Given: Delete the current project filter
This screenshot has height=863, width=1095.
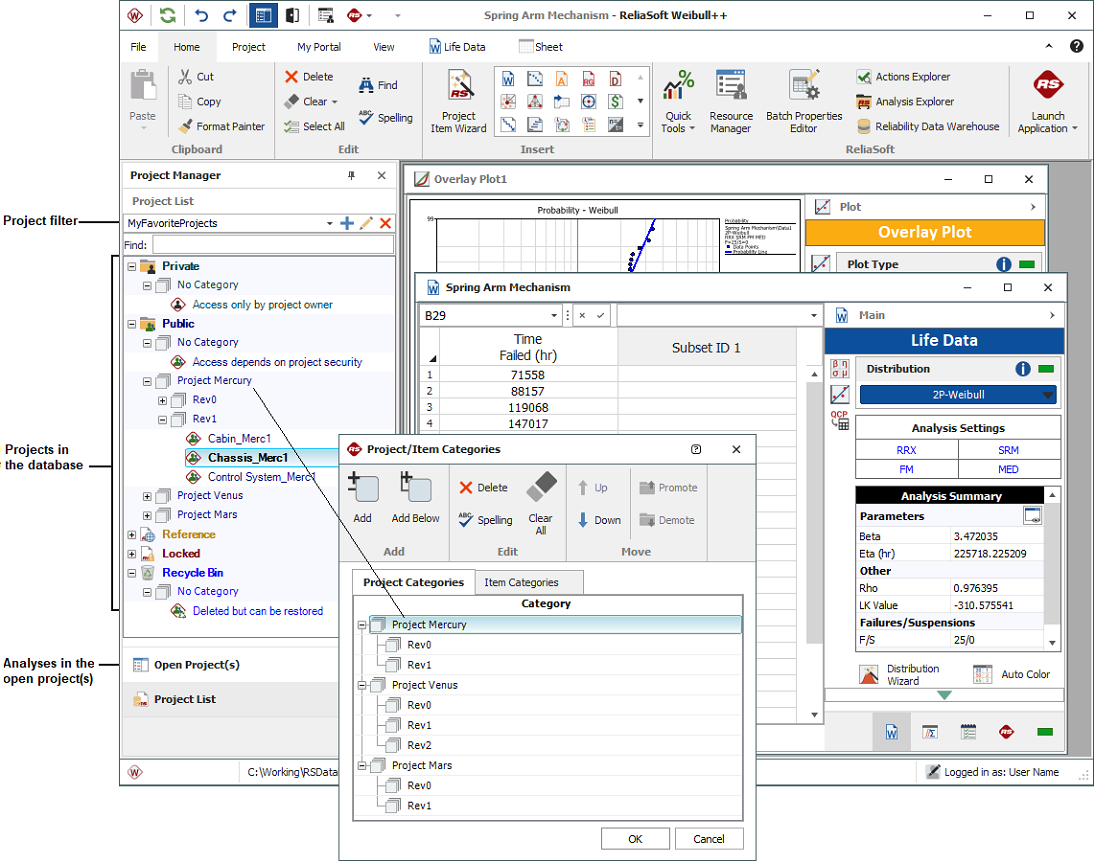Looking at the screenshot, I should point(385,223).
